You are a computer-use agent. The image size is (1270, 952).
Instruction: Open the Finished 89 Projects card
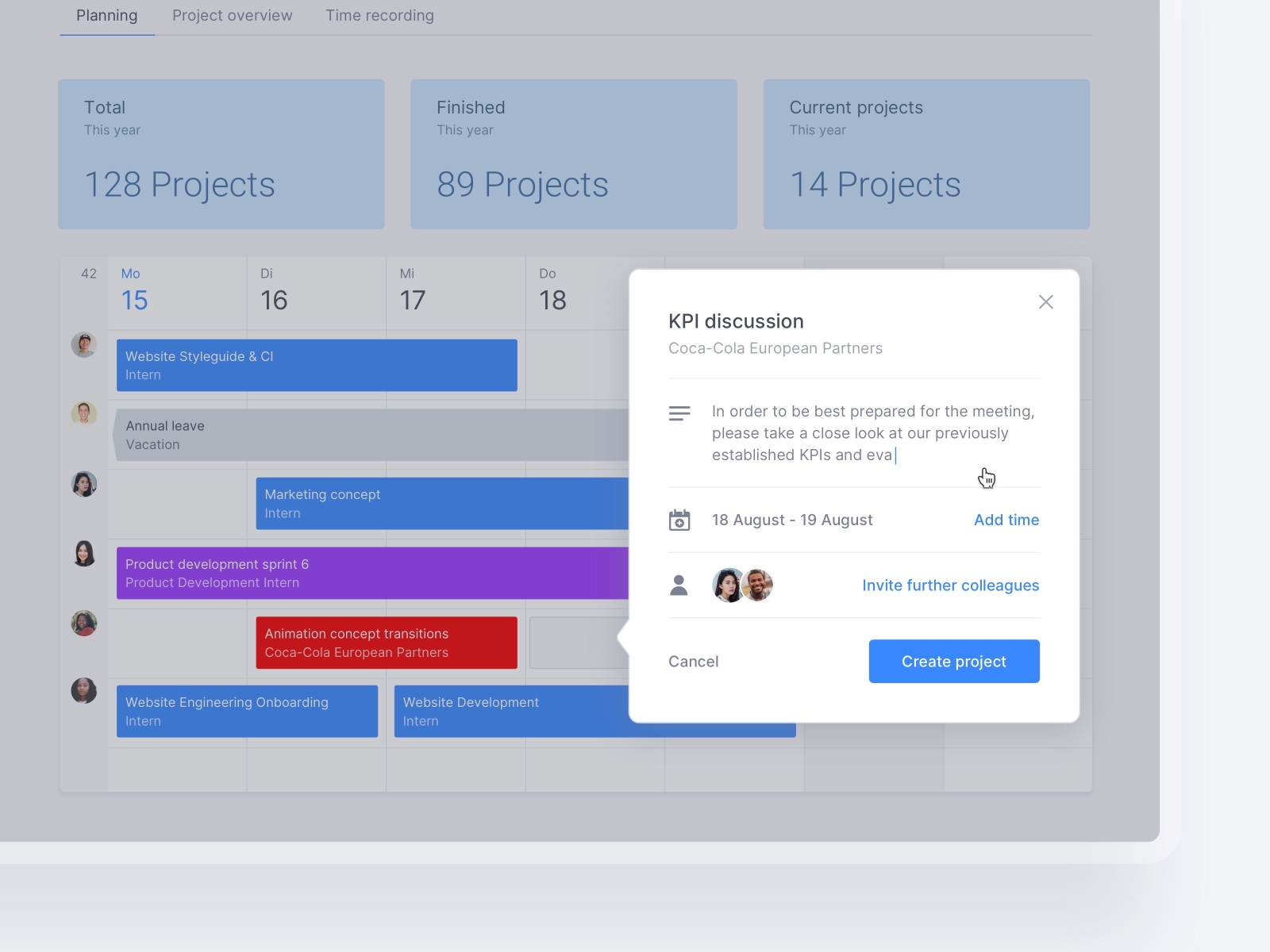tap(573, 154)
